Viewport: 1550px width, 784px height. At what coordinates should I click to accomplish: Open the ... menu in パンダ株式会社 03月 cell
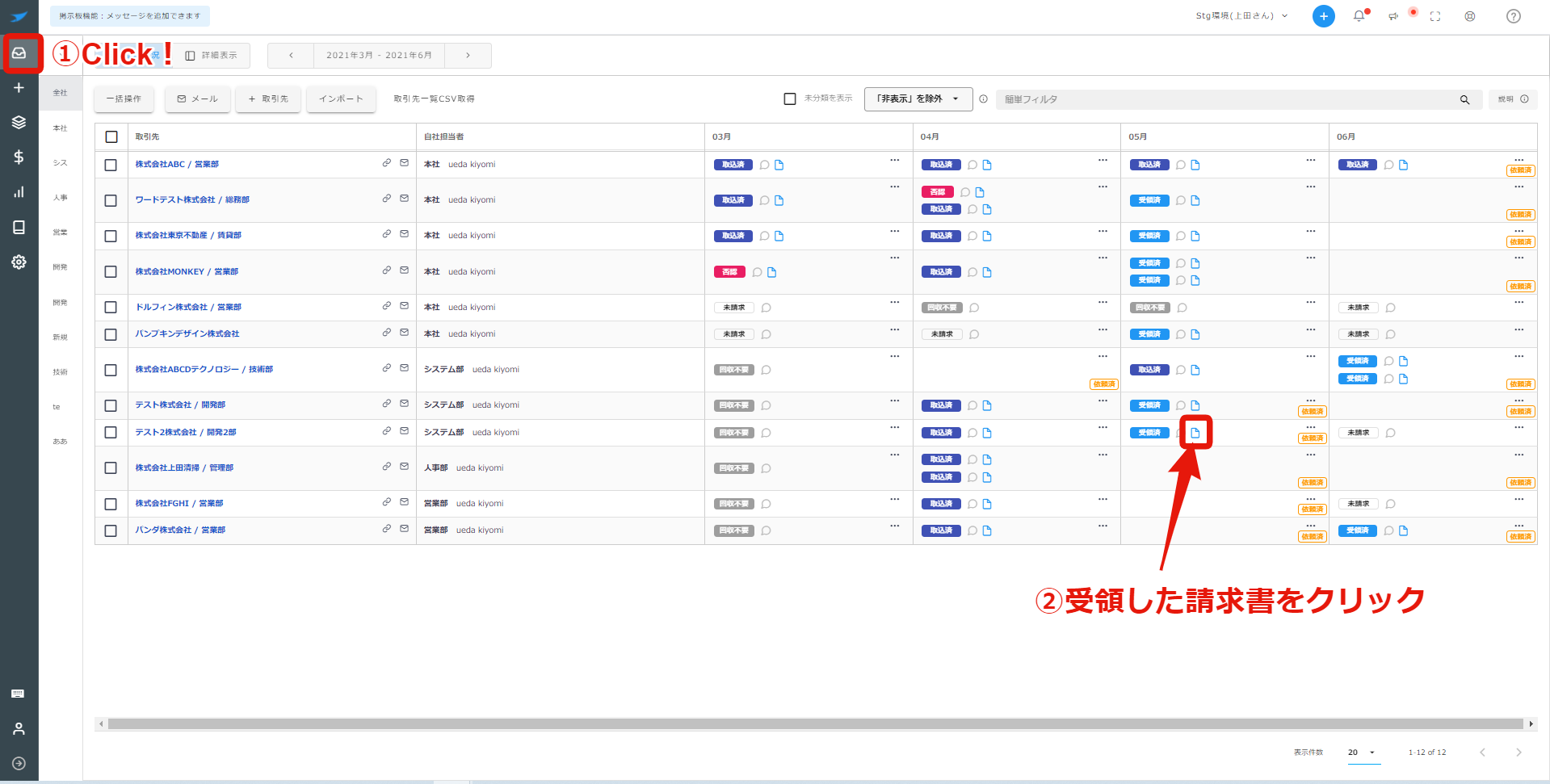[x=895, y=526]
